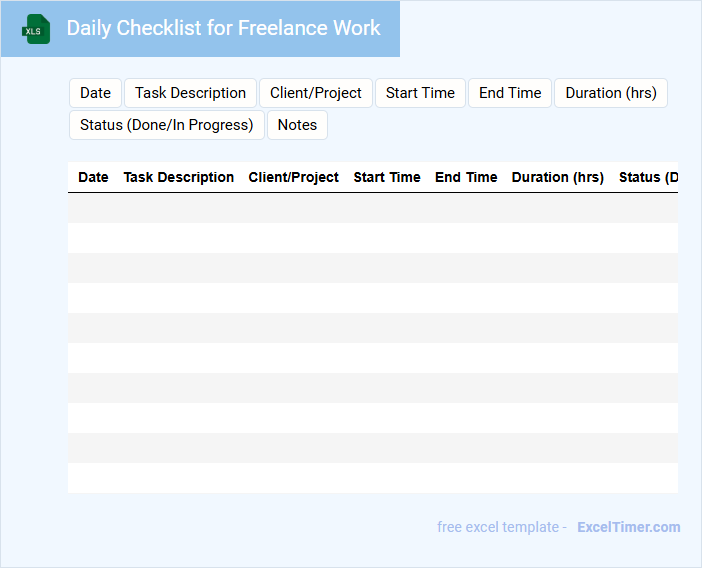Click the Duration (hrs) table column header
This screenshot has height=568, width=702.
coord(558,177)
